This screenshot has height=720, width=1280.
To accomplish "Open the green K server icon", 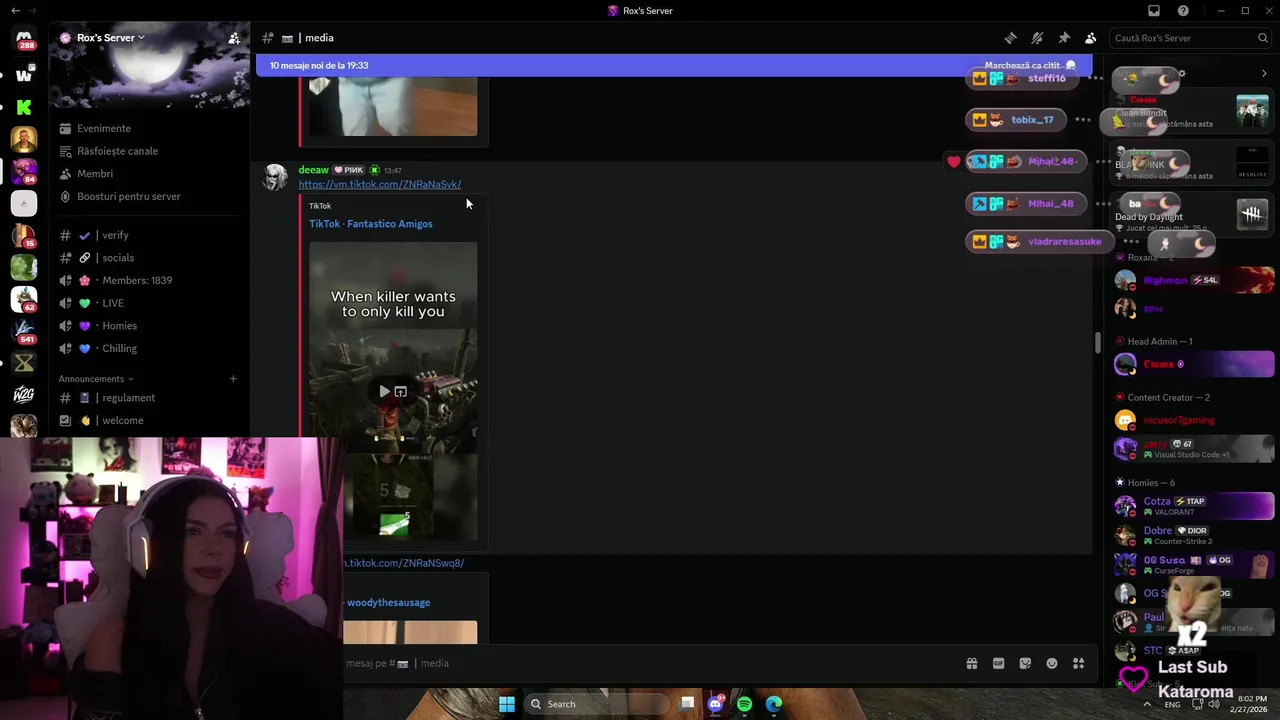I will tap(24, 107).
